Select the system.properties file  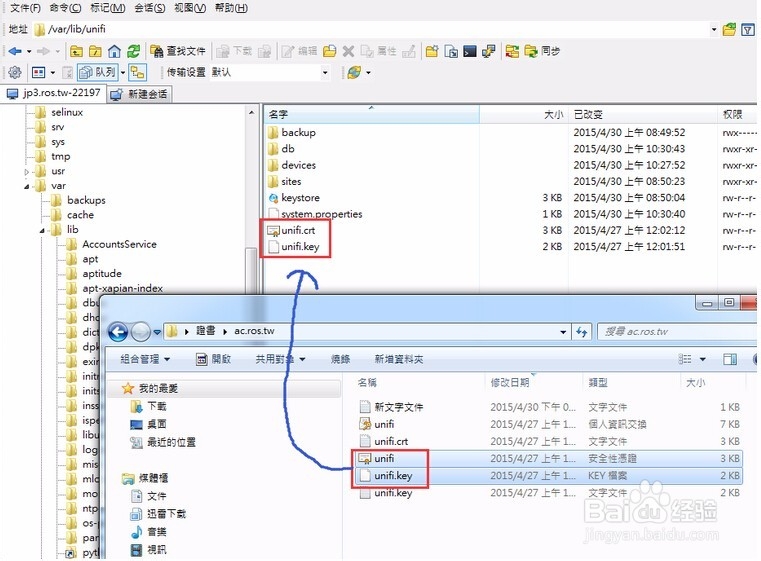(x=321, y=214)
